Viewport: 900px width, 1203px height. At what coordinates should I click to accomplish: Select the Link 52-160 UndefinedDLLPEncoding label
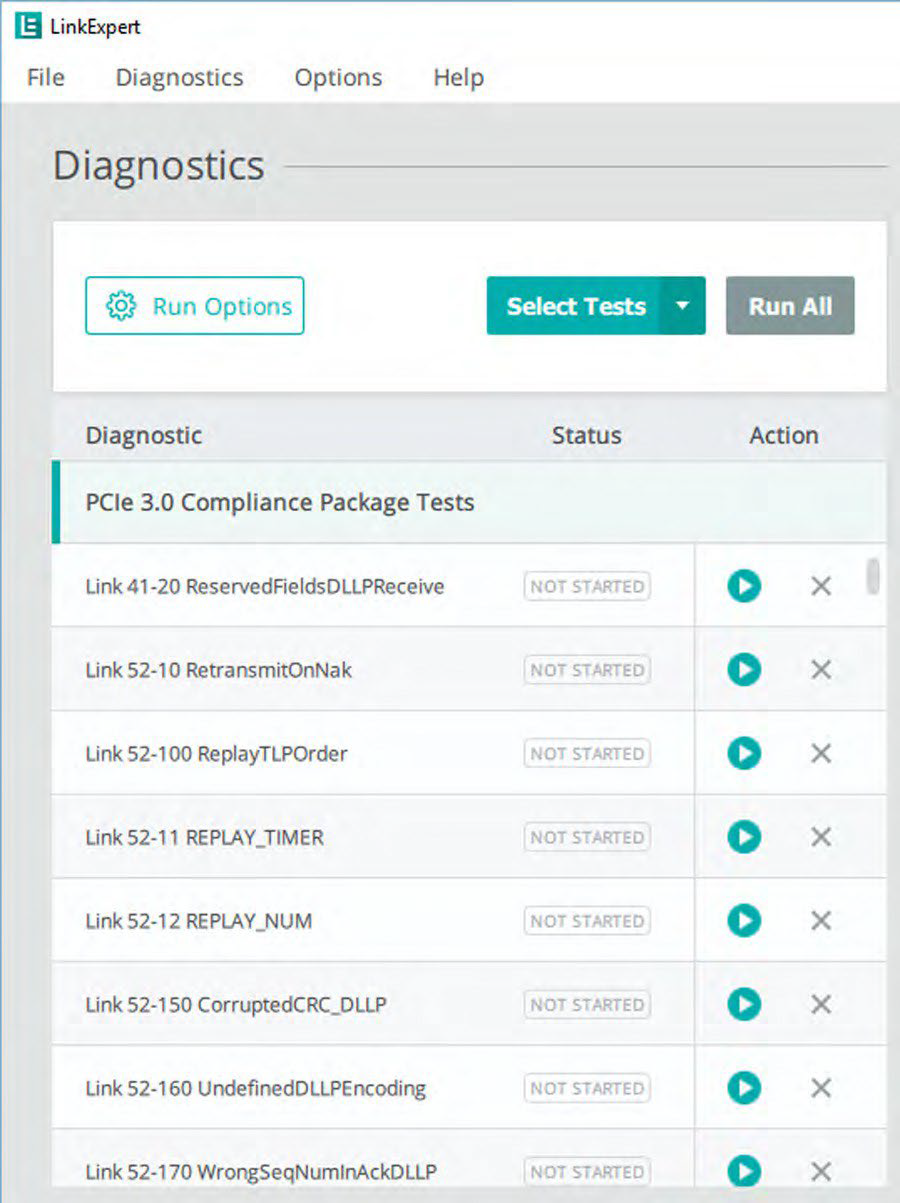[256, 1088]
